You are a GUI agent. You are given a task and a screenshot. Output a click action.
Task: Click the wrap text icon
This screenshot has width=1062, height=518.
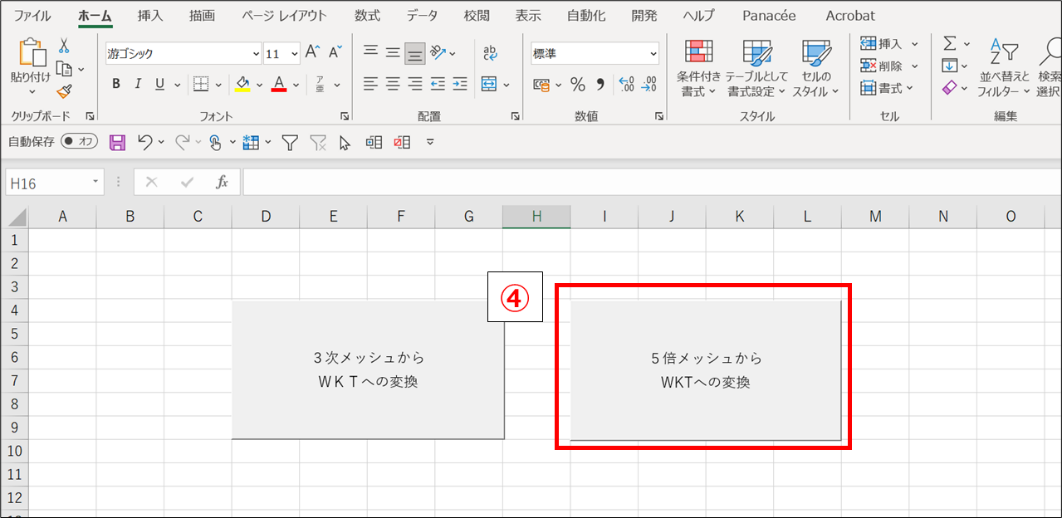click(489, 52)
